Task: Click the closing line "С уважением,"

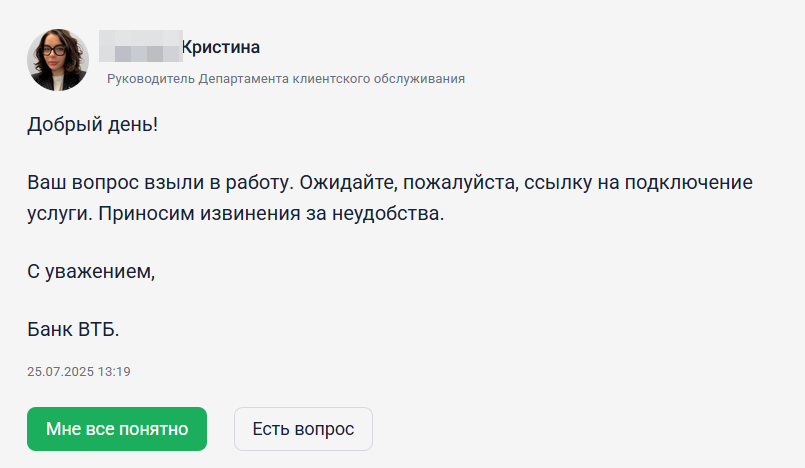Action: pyautogui.click(x=92, y=272)
